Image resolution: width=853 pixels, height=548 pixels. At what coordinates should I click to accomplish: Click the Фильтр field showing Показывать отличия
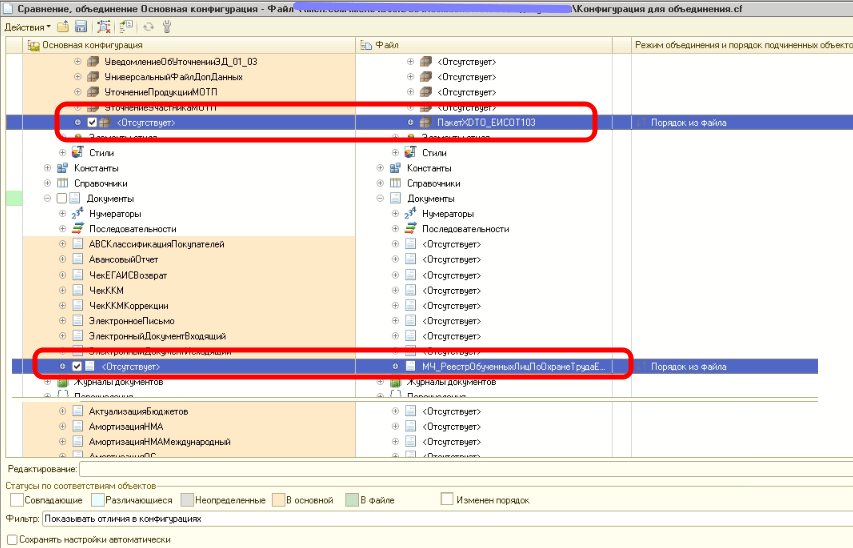(x=447, y=519)
